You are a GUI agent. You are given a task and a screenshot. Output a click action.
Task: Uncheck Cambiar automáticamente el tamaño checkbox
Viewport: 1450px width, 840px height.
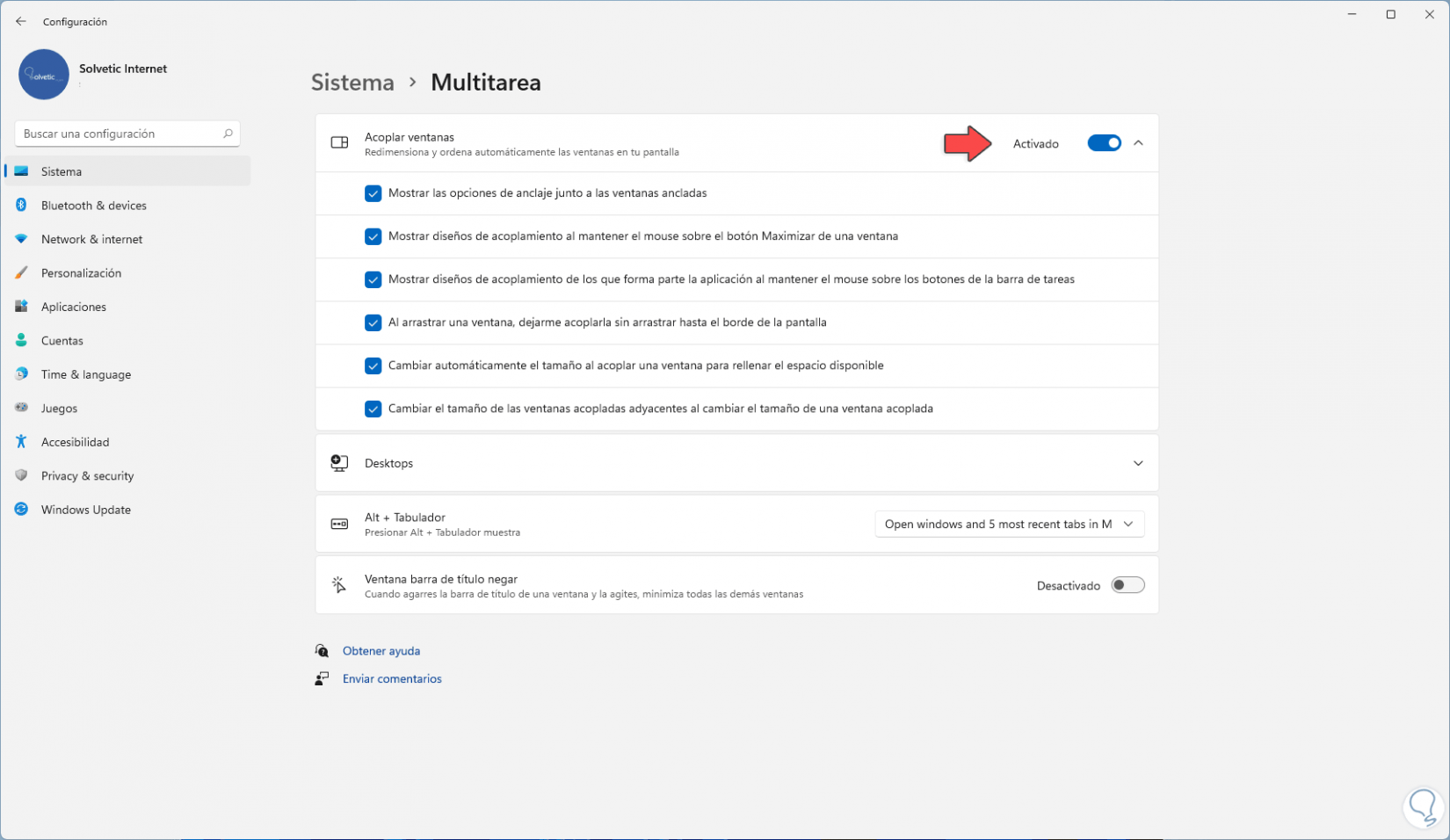coord(373,366)
